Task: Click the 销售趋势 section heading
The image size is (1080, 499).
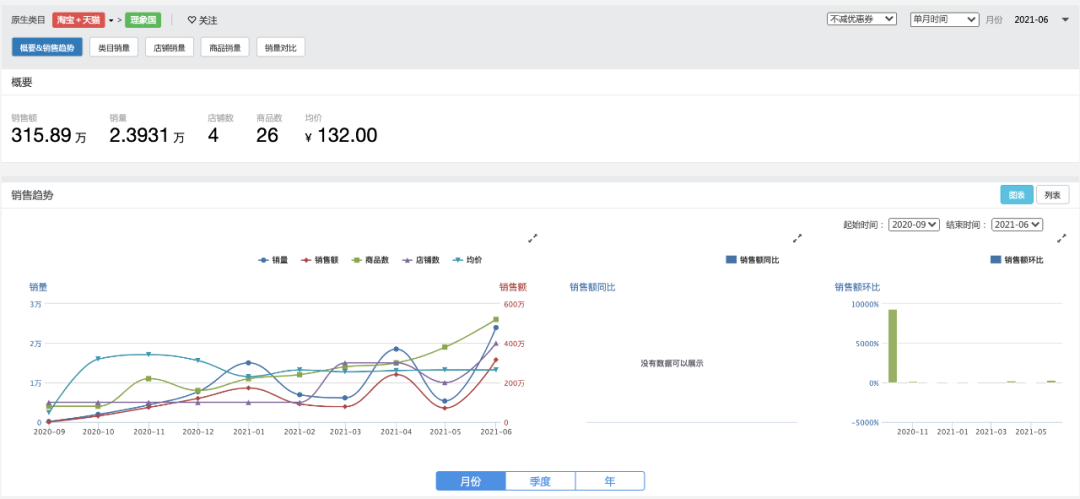Action: tap(32, 195)
